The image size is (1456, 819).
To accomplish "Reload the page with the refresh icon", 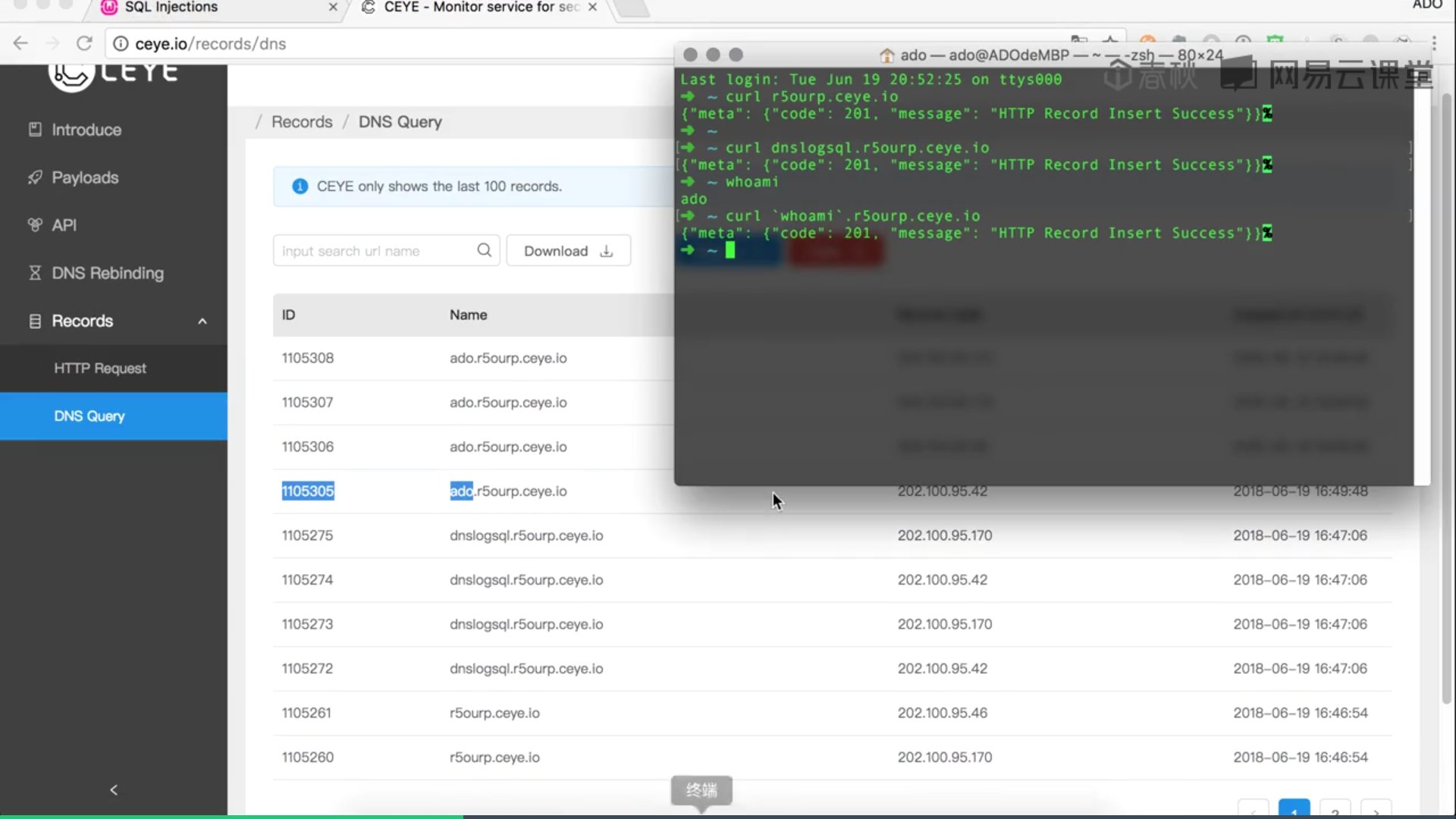I will [84, 43].
